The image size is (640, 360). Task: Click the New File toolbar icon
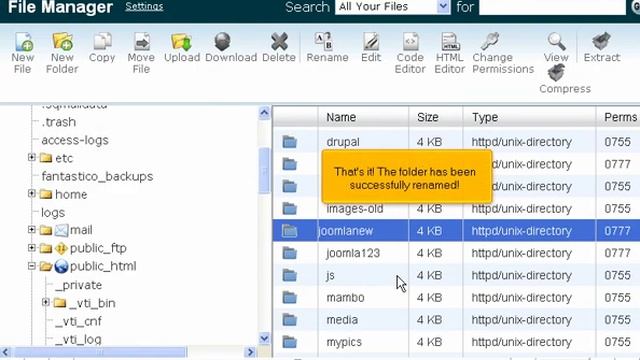pos(23,42)
